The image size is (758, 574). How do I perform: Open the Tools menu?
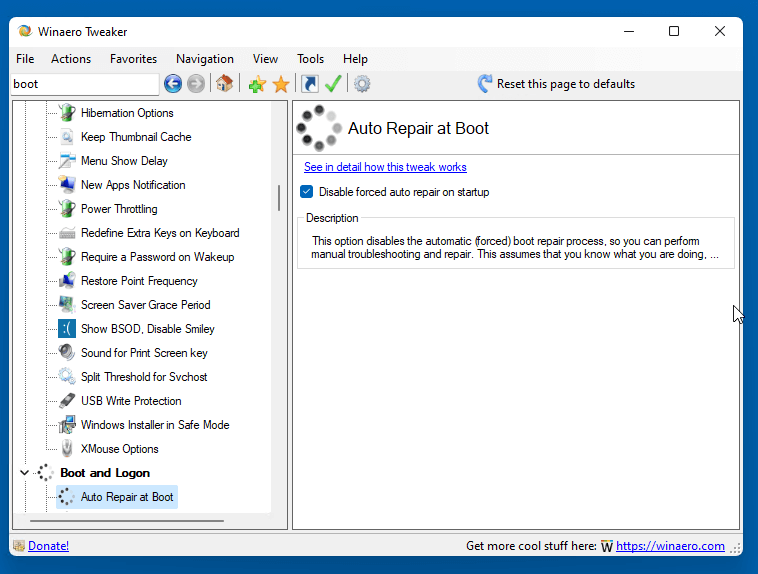[310, 59]
